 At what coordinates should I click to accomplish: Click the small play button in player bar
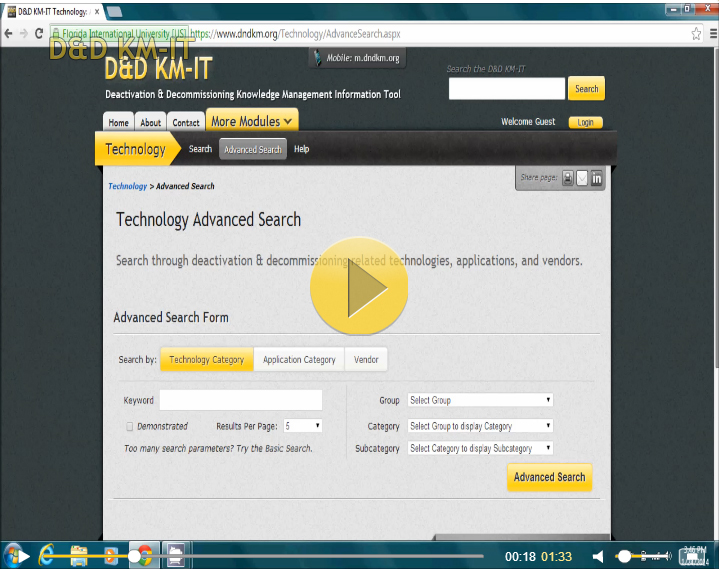point(23,556)
